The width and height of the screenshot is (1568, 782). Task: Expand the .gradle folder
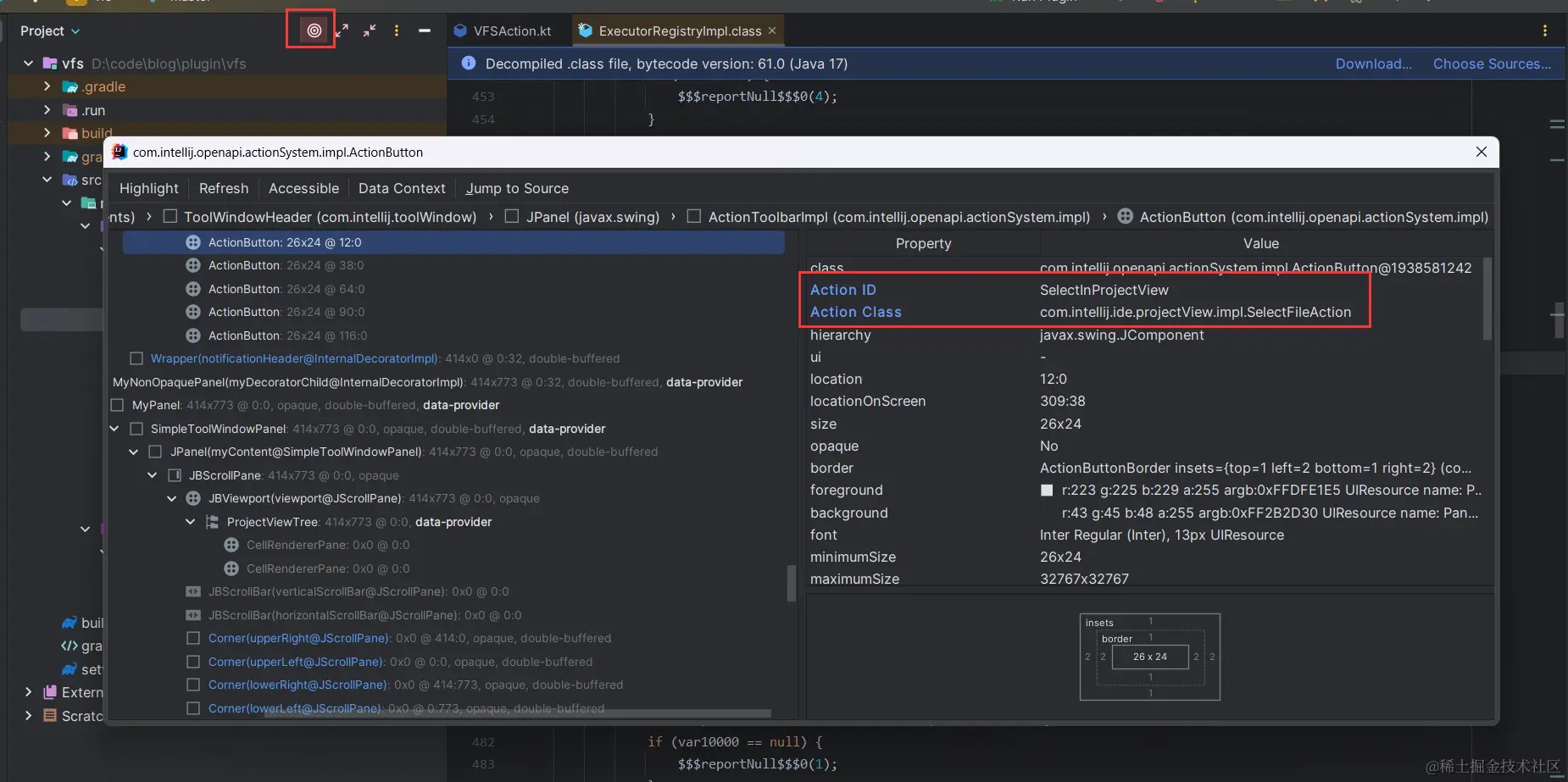[47, 86]
